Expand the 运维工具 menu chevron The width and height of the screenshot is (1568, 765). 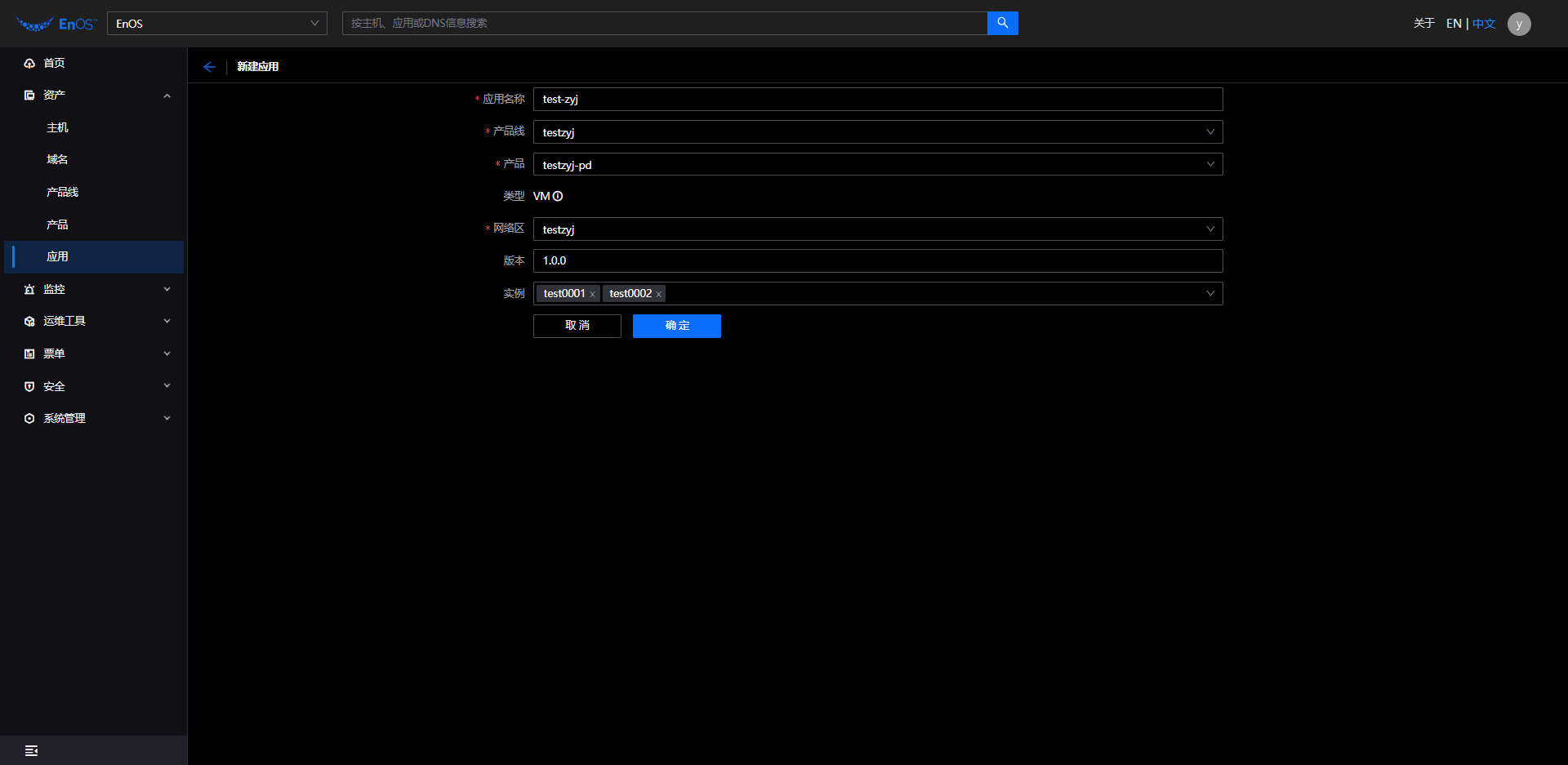pos(167,321)
